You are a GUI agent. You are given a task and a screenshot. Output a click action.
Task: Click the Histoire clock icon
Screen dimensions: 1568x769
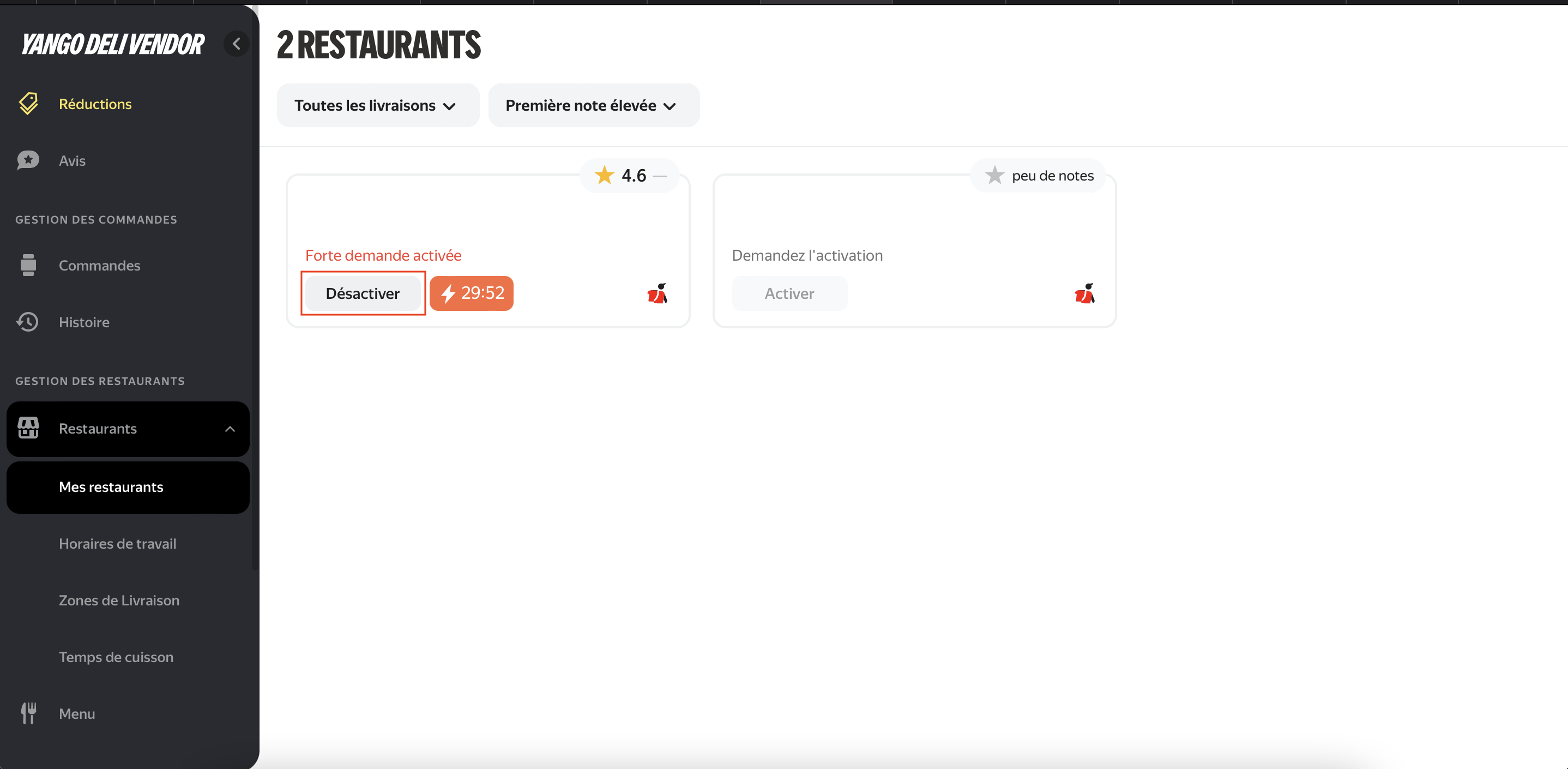[27, 321]
